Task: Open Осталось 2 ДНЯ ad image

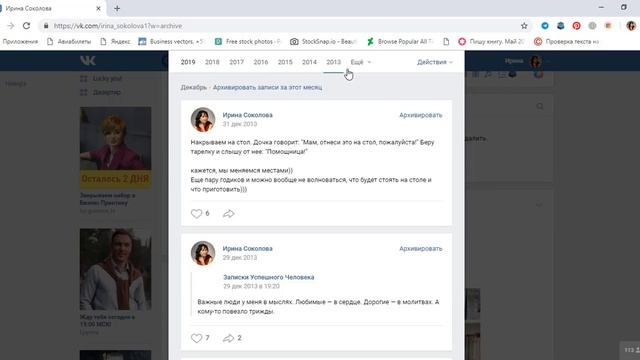Action: [x=116, y=147]
